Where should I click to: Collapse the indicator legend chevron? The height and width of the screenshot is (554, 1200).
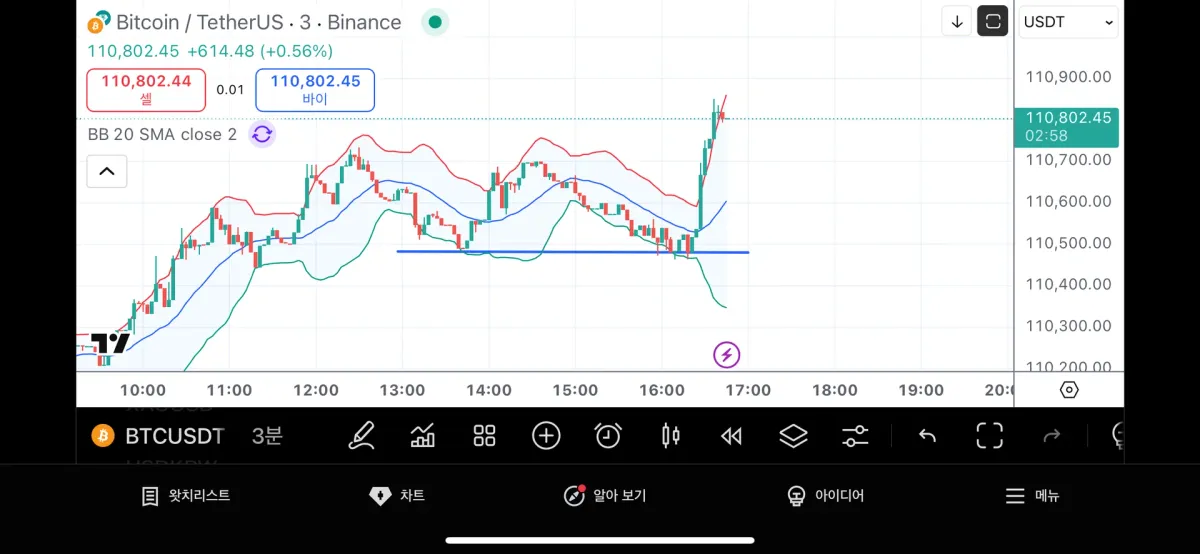pyautogui.click(x=107, y=172)
